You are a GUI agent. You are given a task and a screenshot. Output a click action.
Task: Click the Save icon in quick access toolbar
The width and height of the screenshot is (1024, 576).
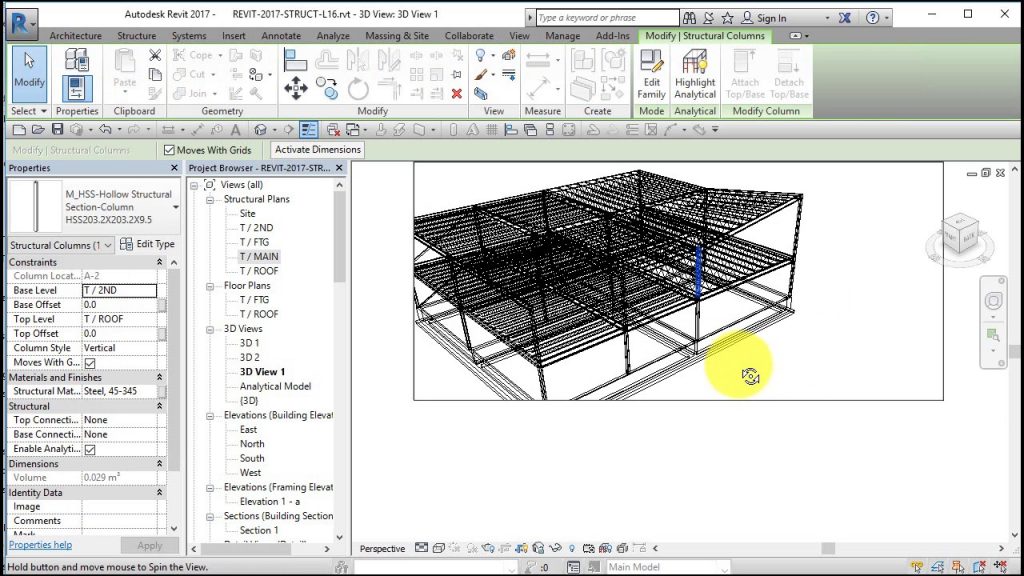(57, 129)
